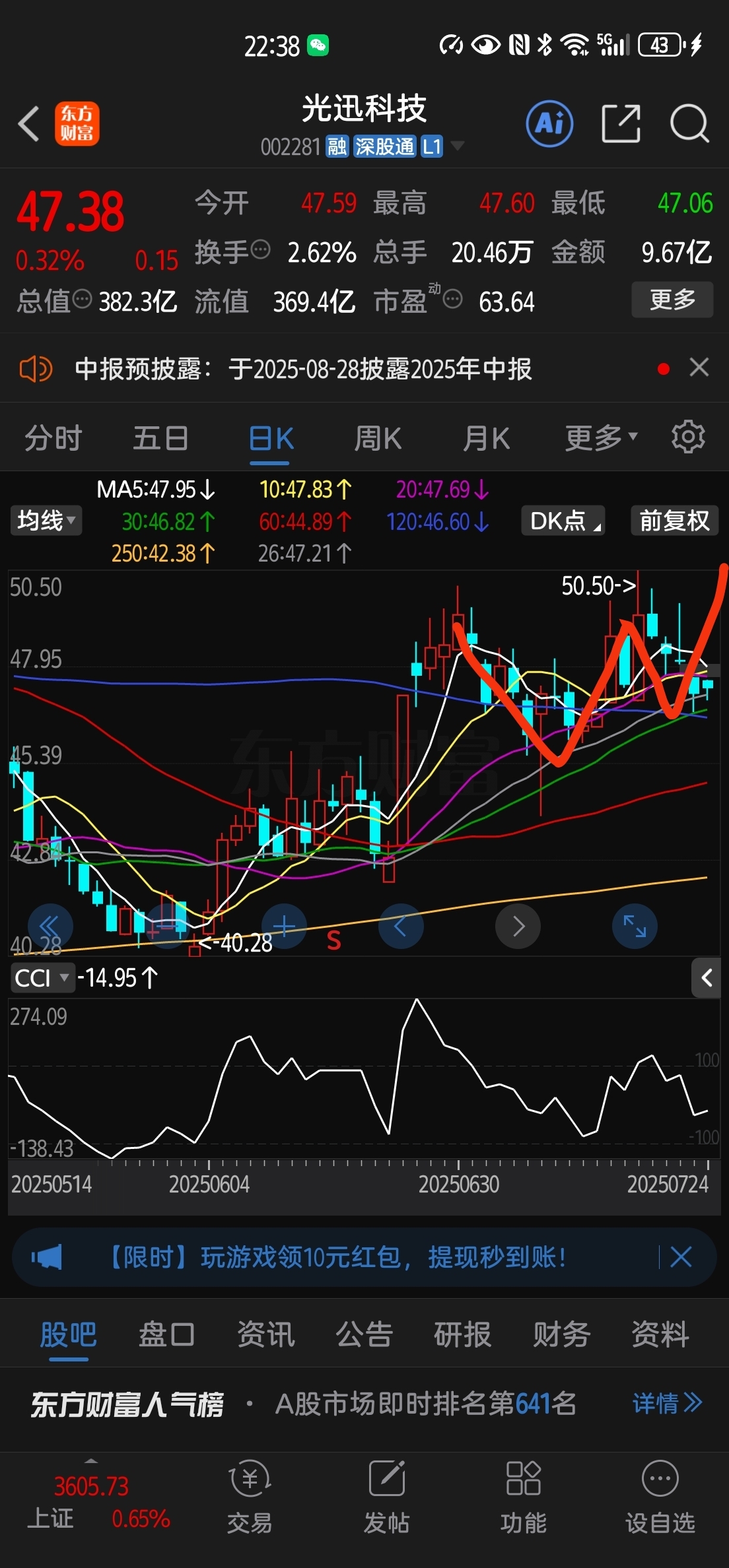
Task: Click the 更多 button in quote panel
Action: [x=672, y=300]
